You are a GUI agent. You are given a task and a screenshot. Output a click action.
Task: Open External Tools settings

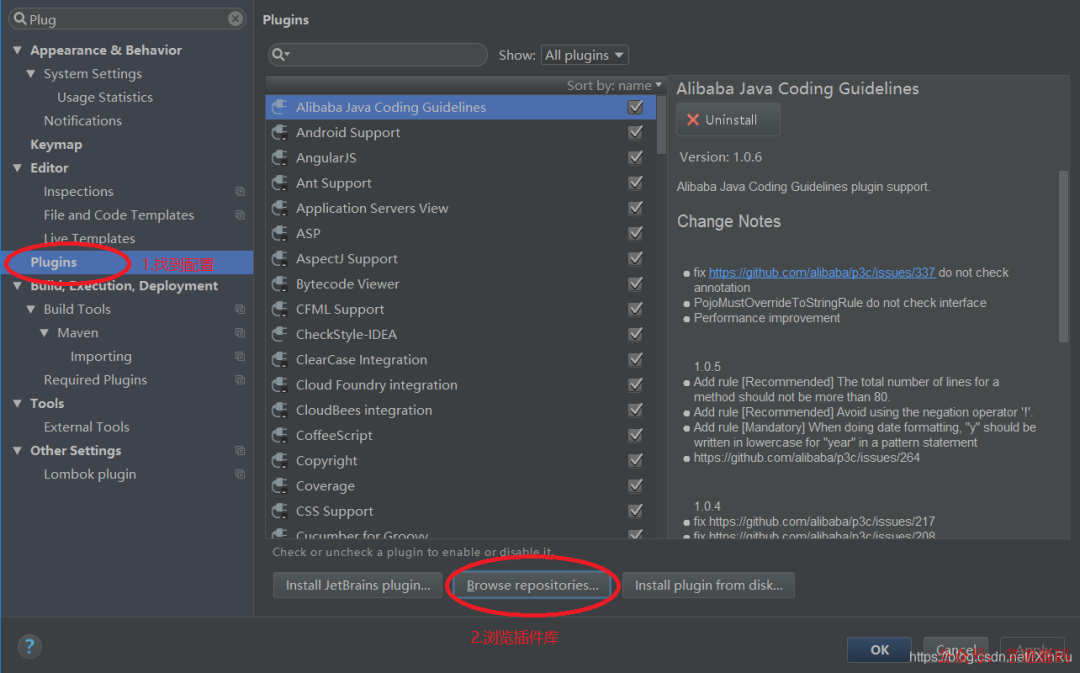[x=86, y=427]
